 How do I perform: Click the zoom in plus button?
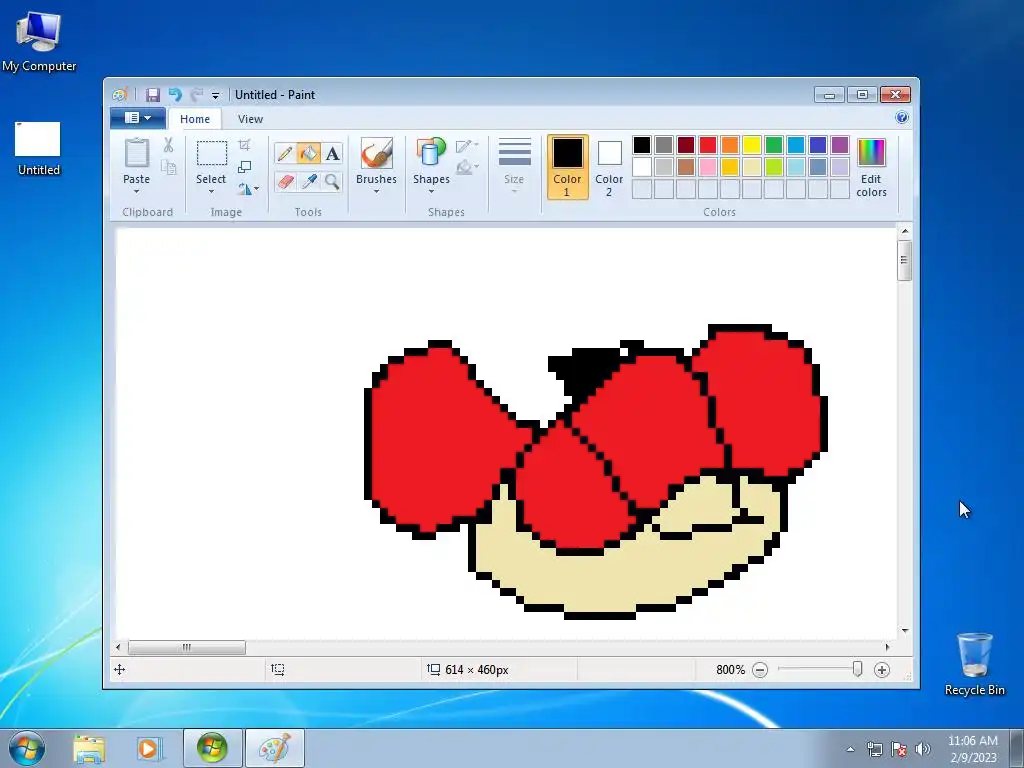(882, 669)
